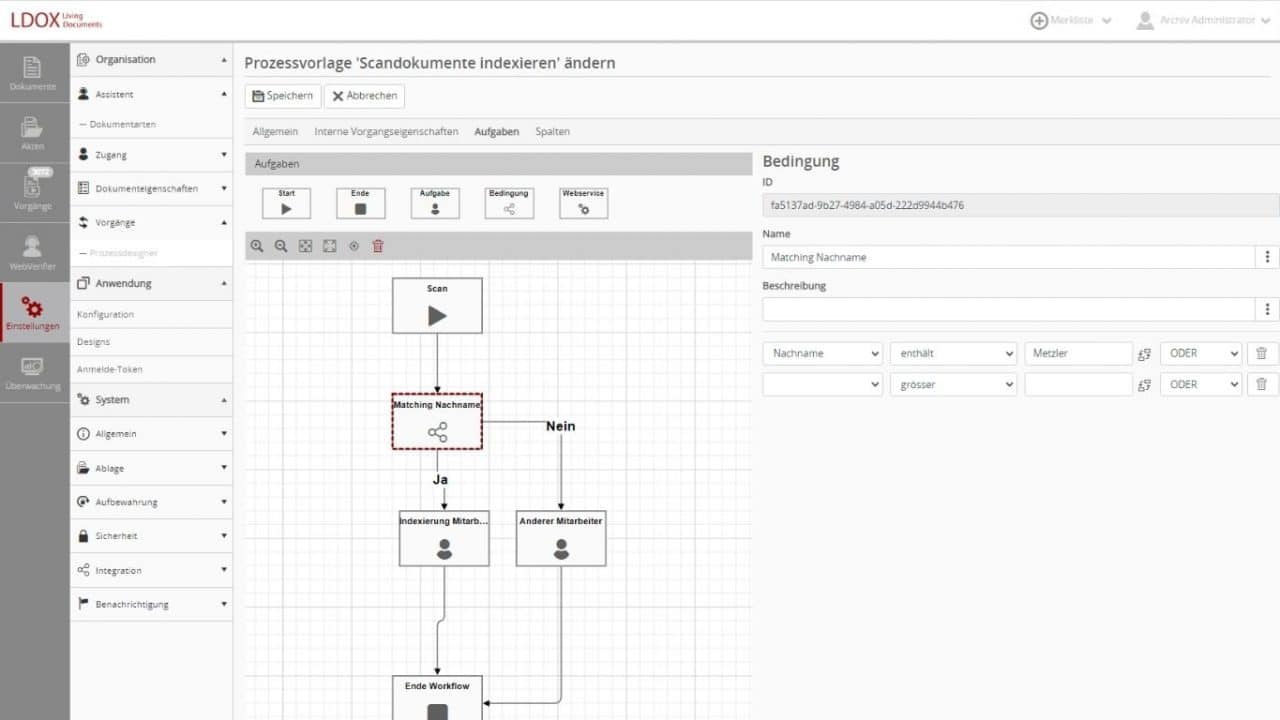Select the Ende node tool
The height and width of the screenshot is (720, 1280).
click(x=360, y=203)
